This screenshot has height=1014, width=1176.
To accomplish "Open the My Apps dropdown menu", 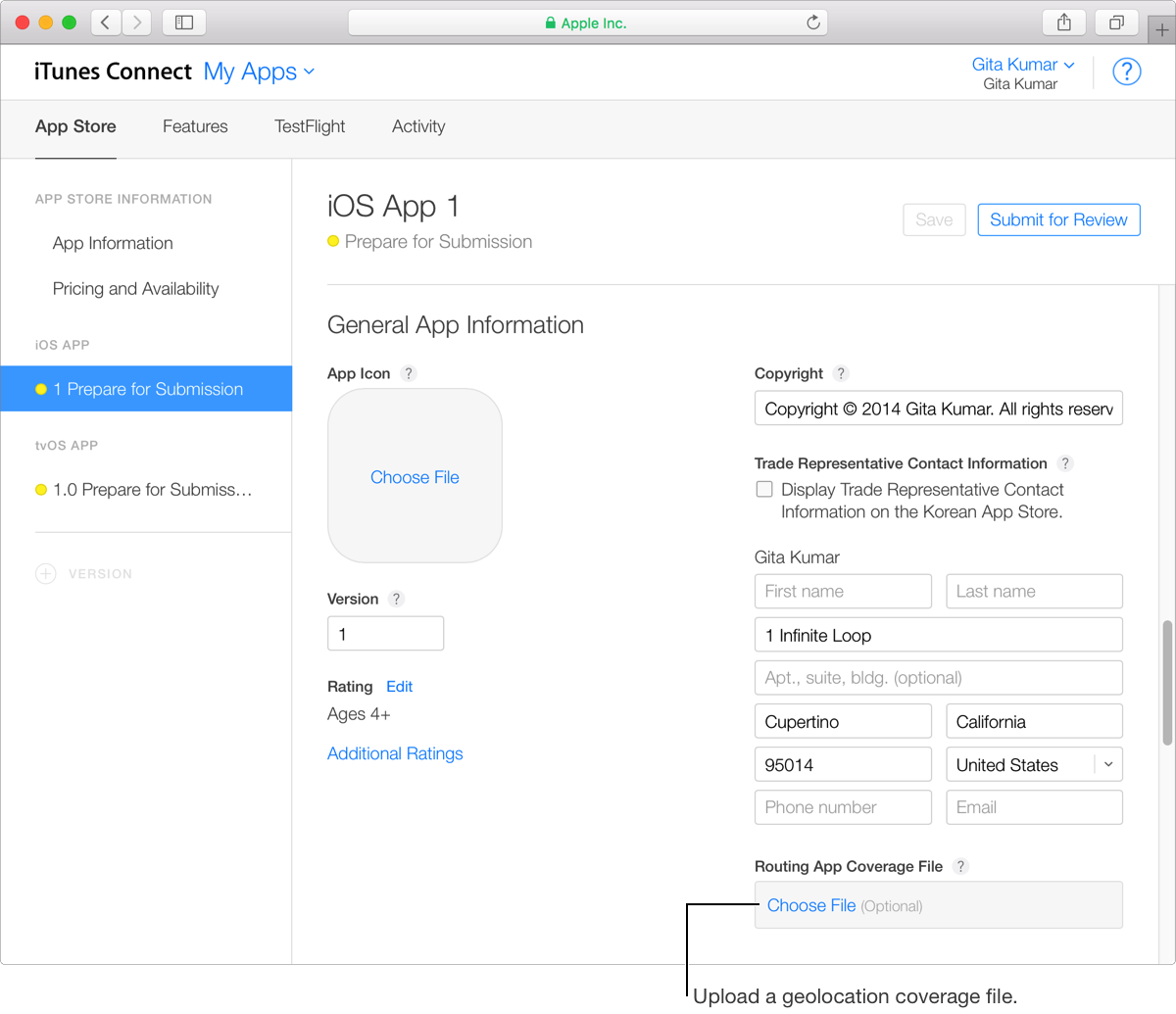I will [x=259, y=72].
